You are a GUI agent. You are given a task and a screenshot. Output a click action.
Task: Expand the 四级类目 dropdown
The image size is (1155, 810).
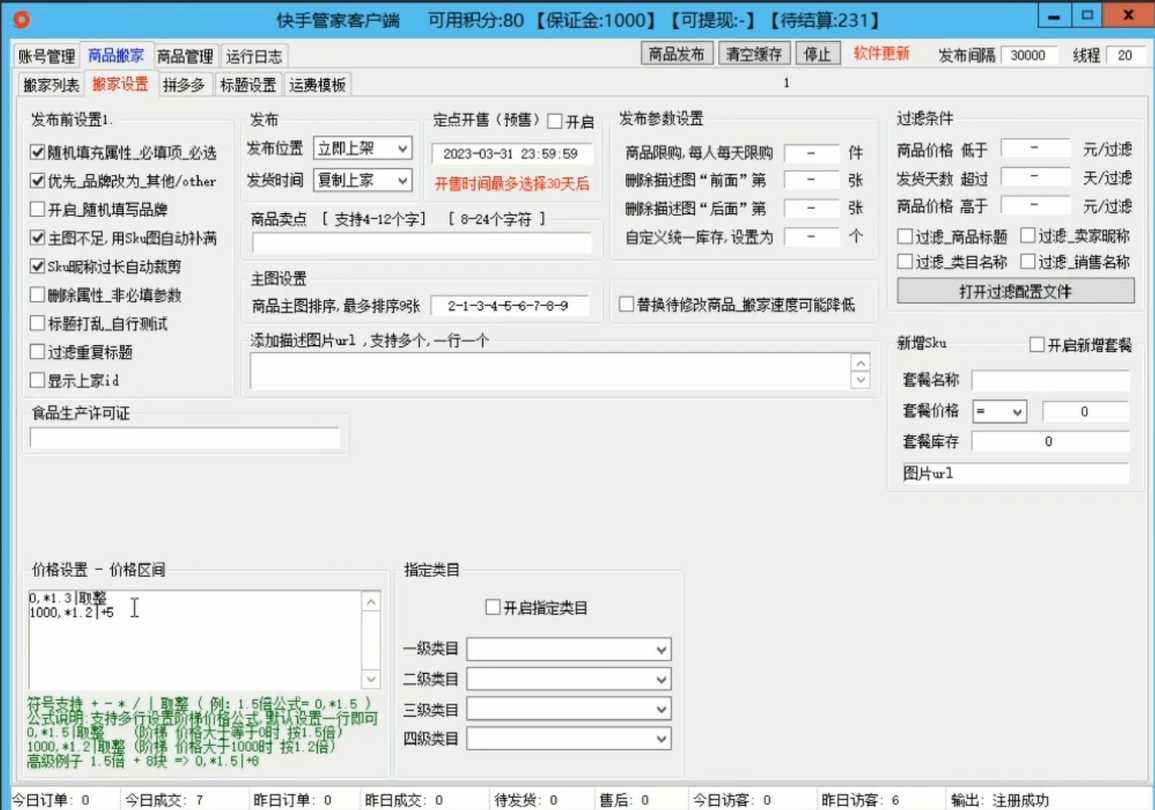point(569,739)
